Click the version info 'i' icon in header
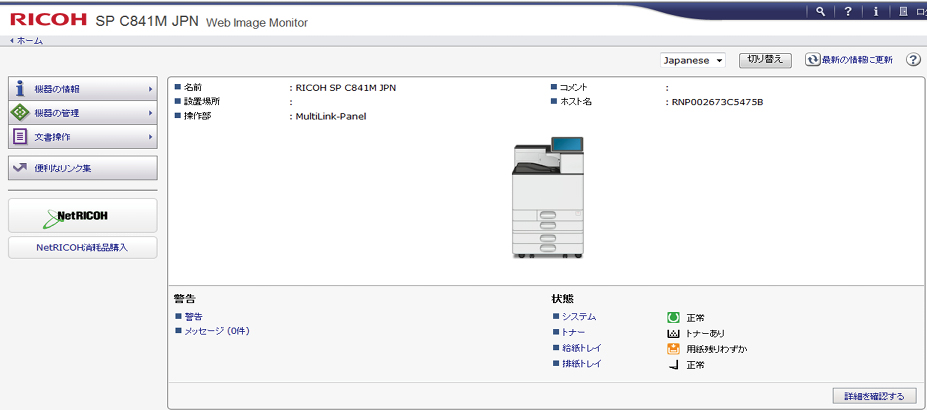Screen dimensions: 927x410 coord(876,12)
